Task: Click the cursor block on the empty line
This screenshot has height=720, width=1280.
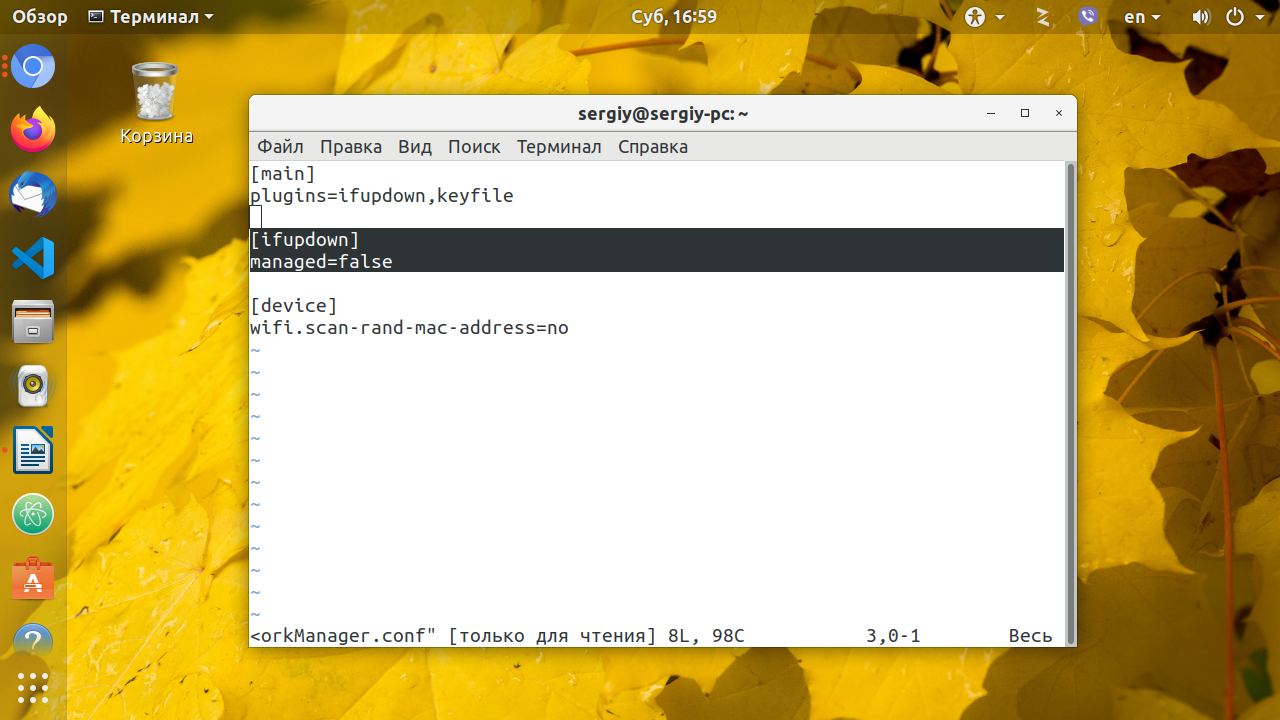Action: coord(256,218)
